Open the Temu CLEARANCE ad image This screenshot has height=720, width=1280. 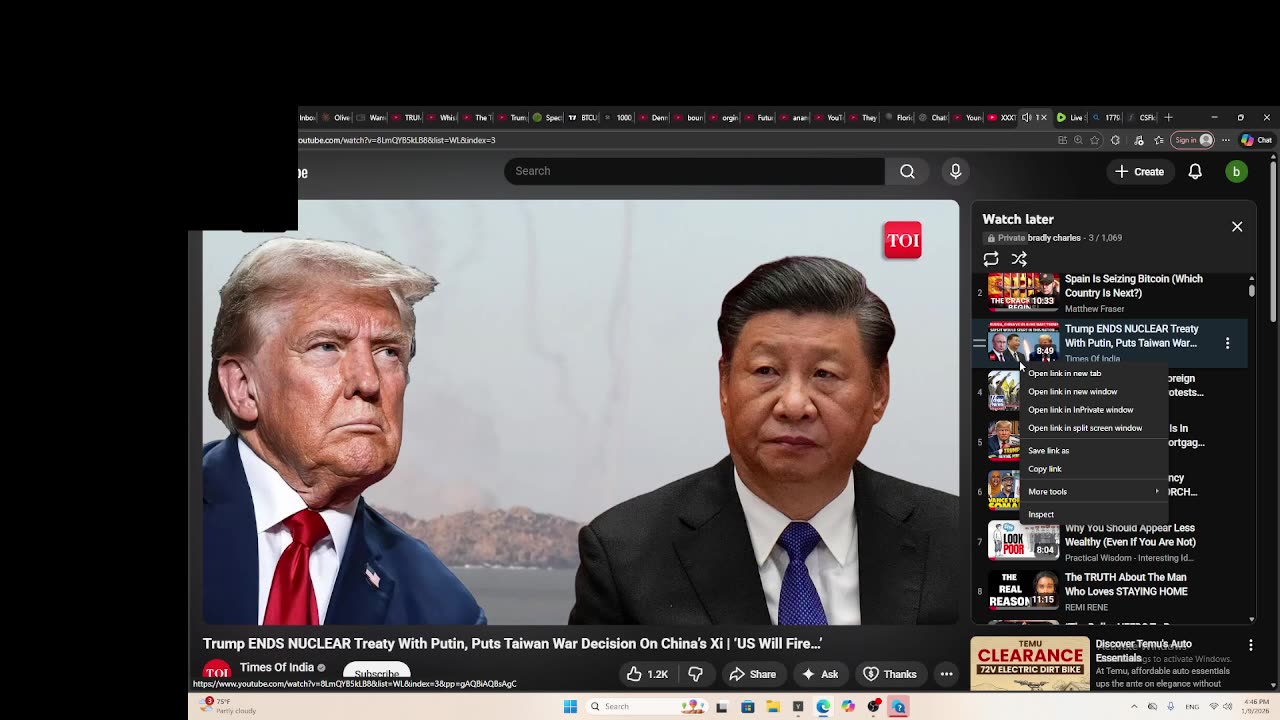pos(1030,663)
